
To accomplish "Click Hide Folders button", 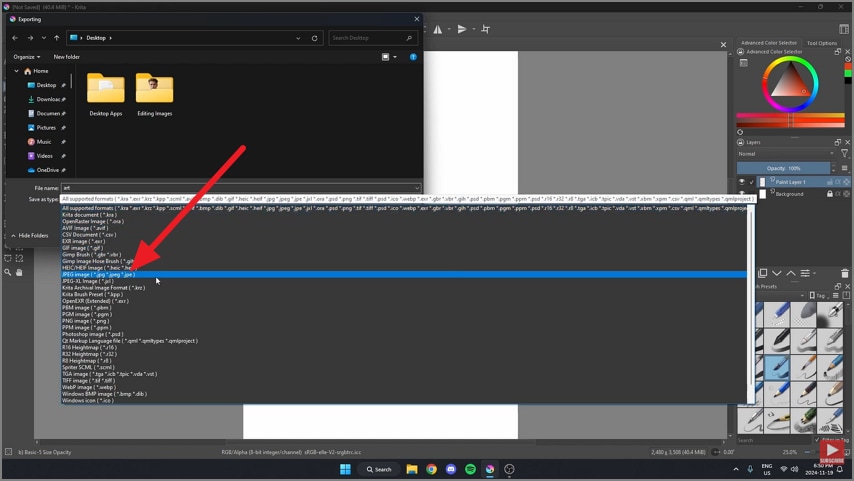I will (29, 235).
